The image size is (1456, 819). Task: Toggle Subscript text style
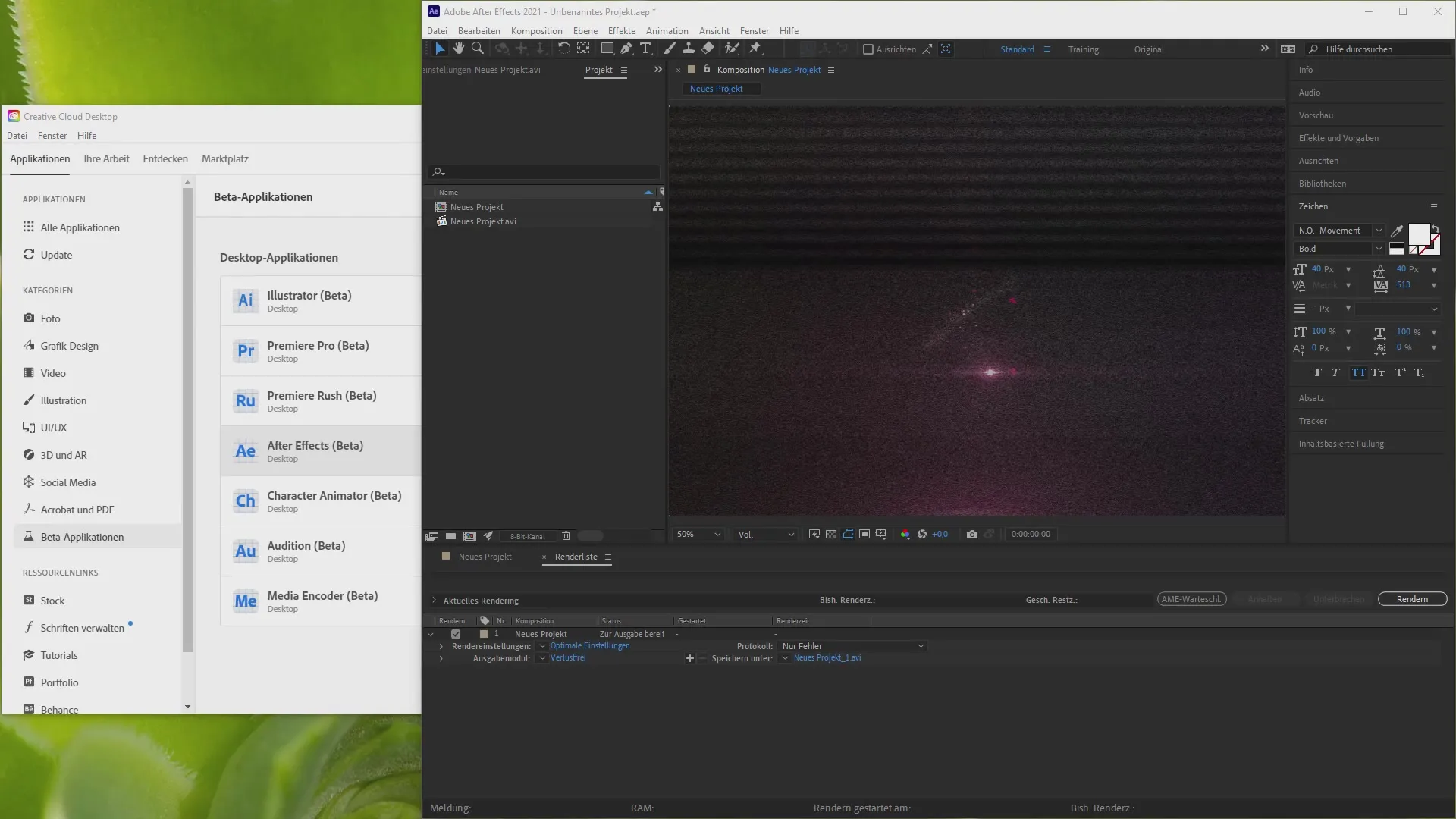1419,372
